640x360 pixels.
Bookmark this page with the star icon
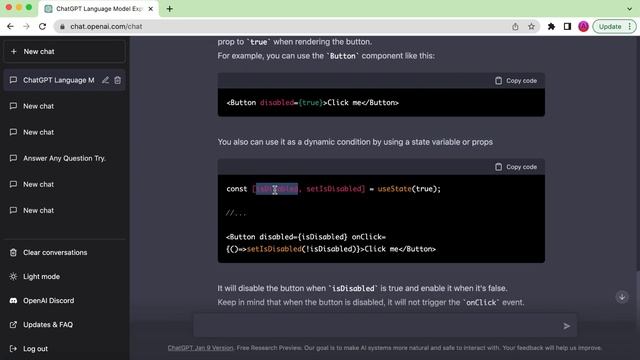[531, 27]
